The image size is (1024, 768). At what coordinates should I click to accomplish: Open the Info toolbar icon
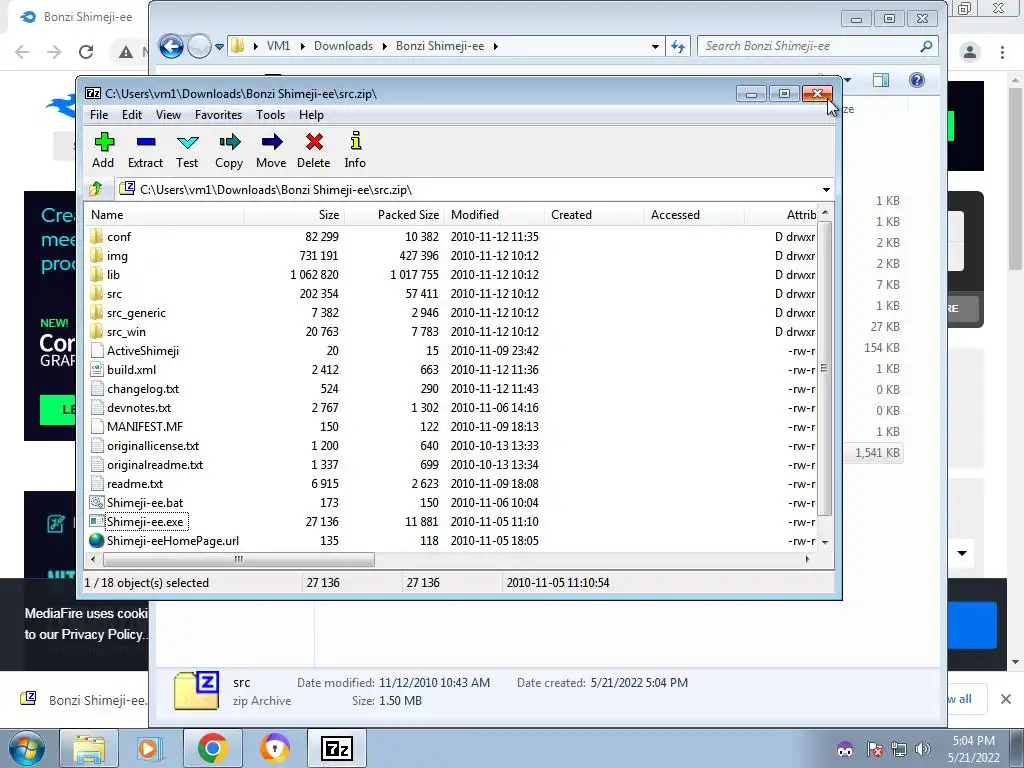[x=355, y=150]
